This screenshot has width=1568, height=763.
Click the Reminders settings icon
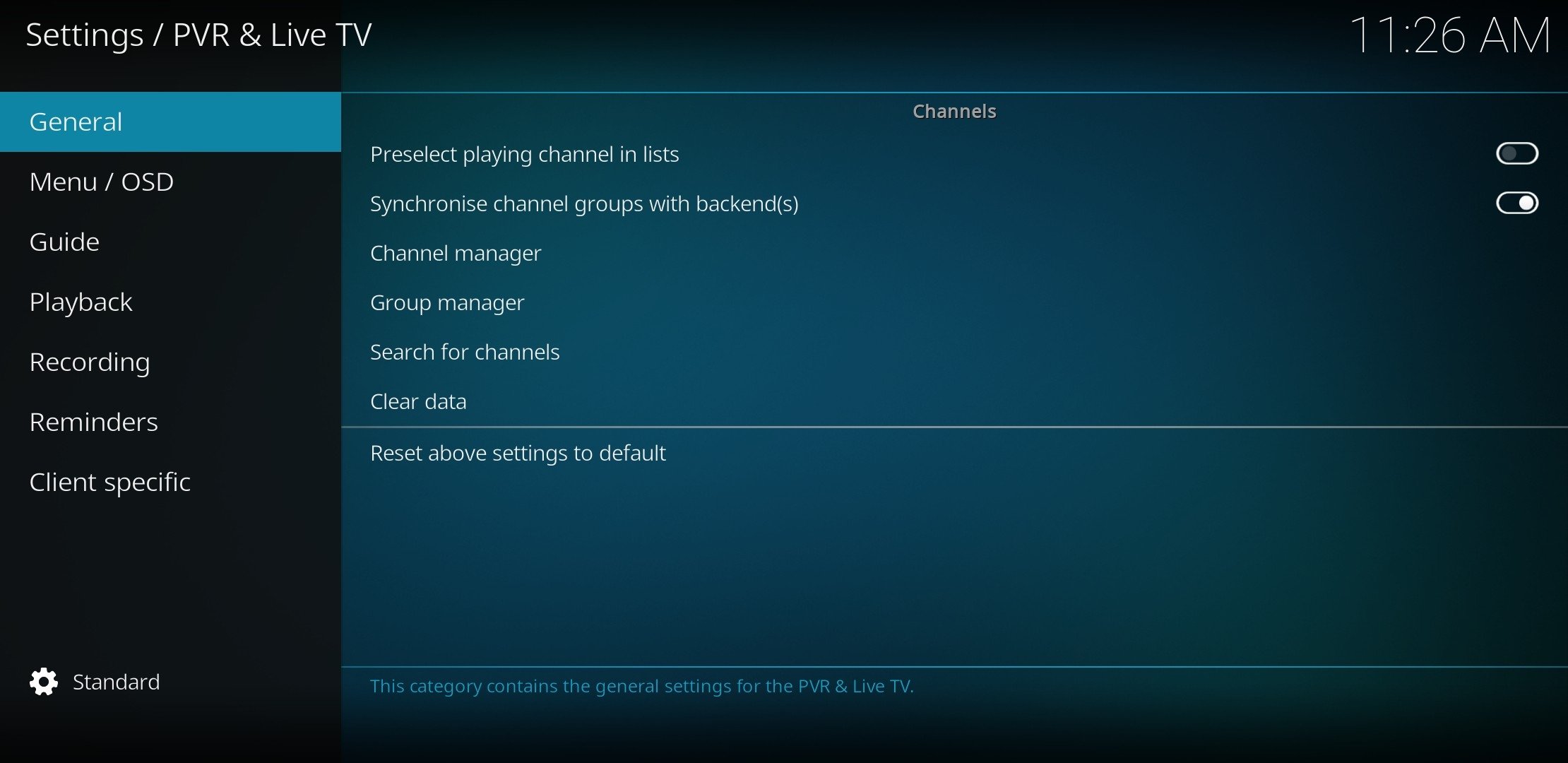point(92,421)
